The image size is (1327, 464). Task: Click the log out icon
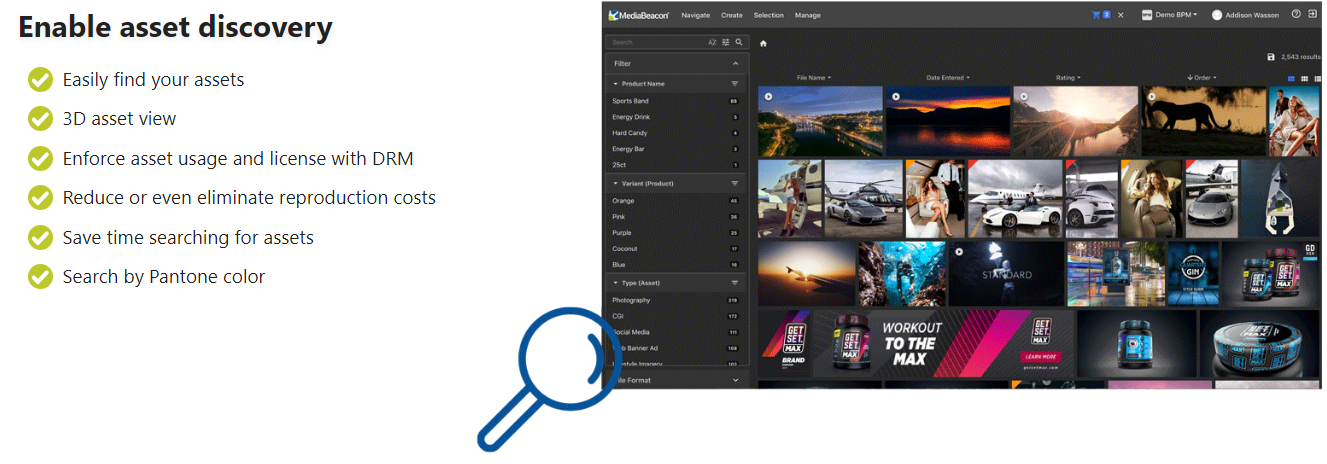click(x=1313, y=14)
